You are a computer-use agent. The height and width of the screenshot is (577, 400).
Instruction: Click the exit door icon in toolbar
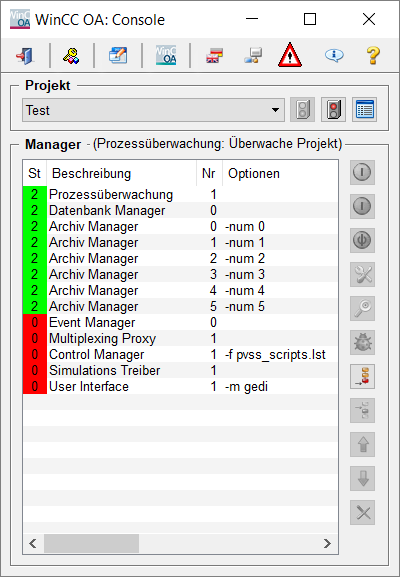pyautogui.click(x=25, y=56)
